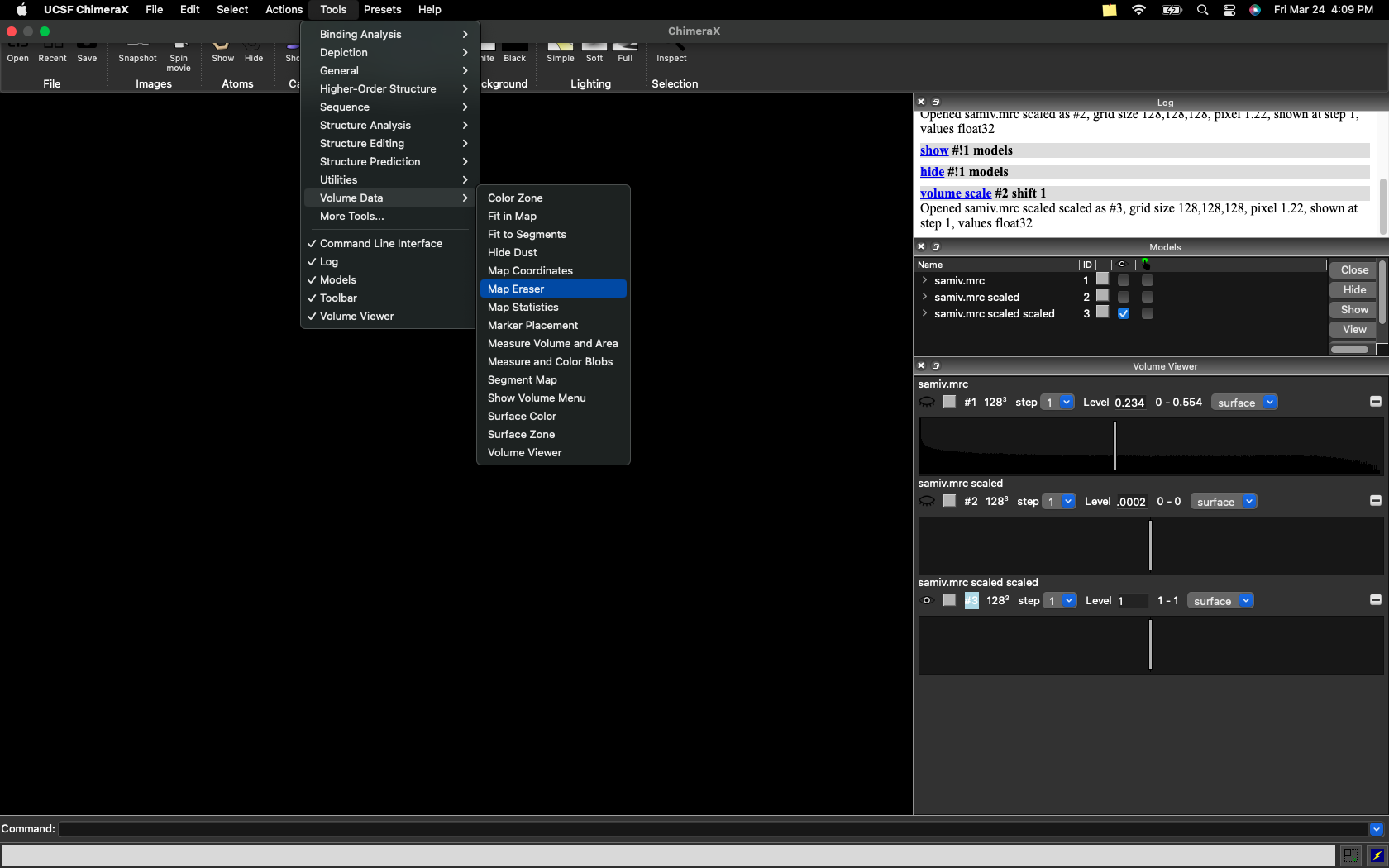This screenshot has height=868, width=1389.
Task: Open macOS Control Center icon
Action: pos(1229,10)
